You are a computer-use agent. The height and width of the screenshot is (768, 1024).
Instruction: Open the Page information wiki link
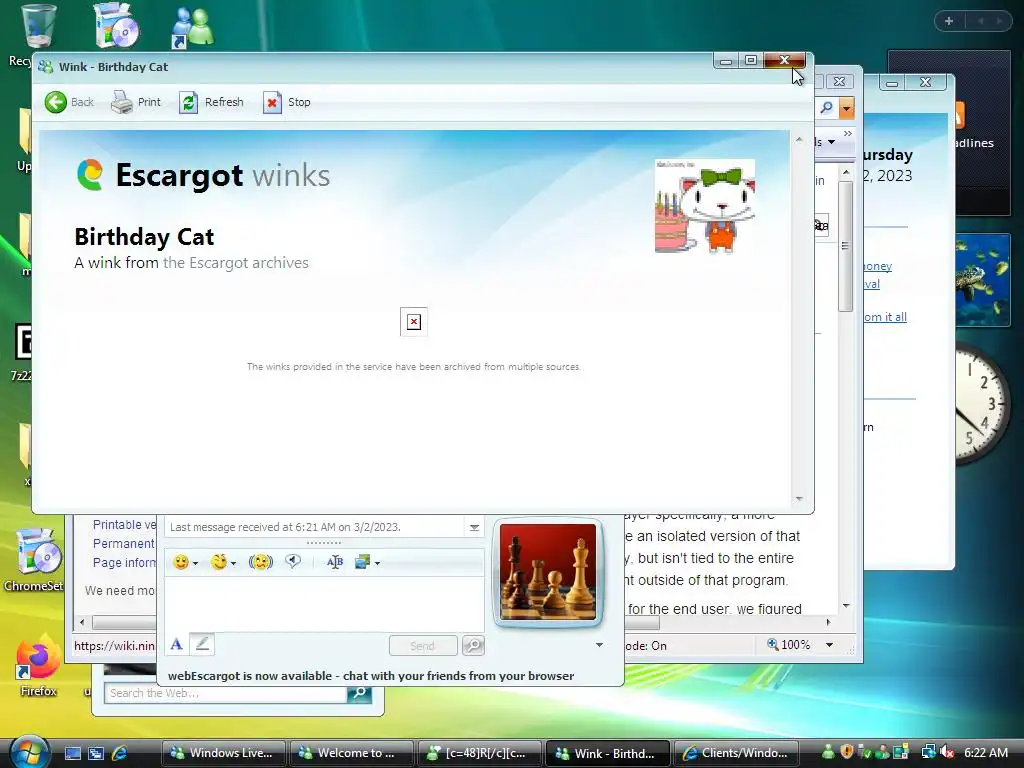124,562
